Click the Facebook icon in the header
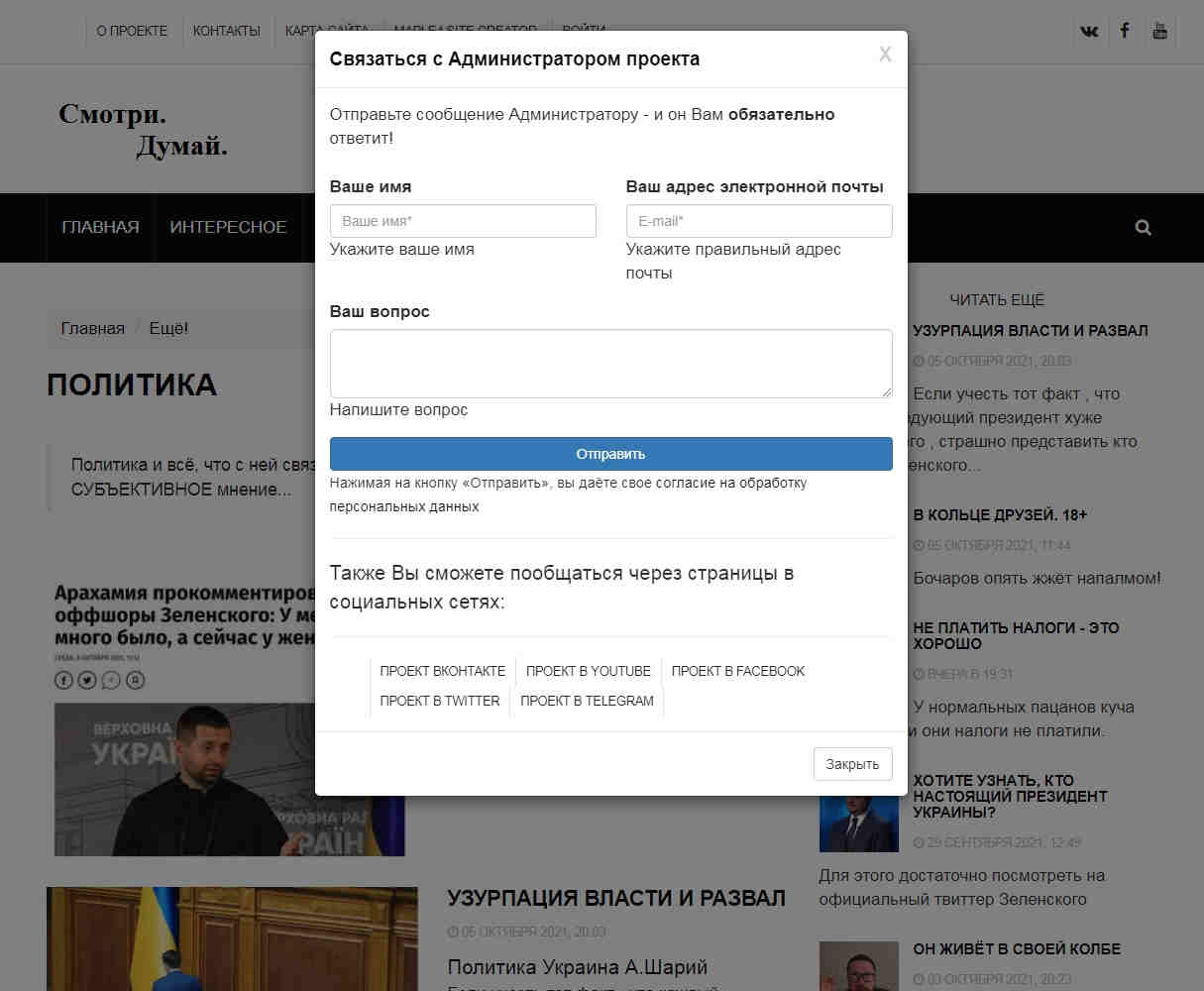 click(1125, 31)
